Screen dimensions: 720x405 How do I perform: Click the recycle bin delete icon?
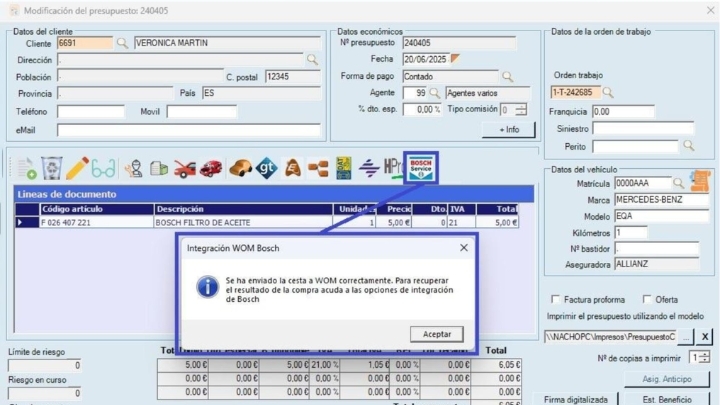coord(52,168)
